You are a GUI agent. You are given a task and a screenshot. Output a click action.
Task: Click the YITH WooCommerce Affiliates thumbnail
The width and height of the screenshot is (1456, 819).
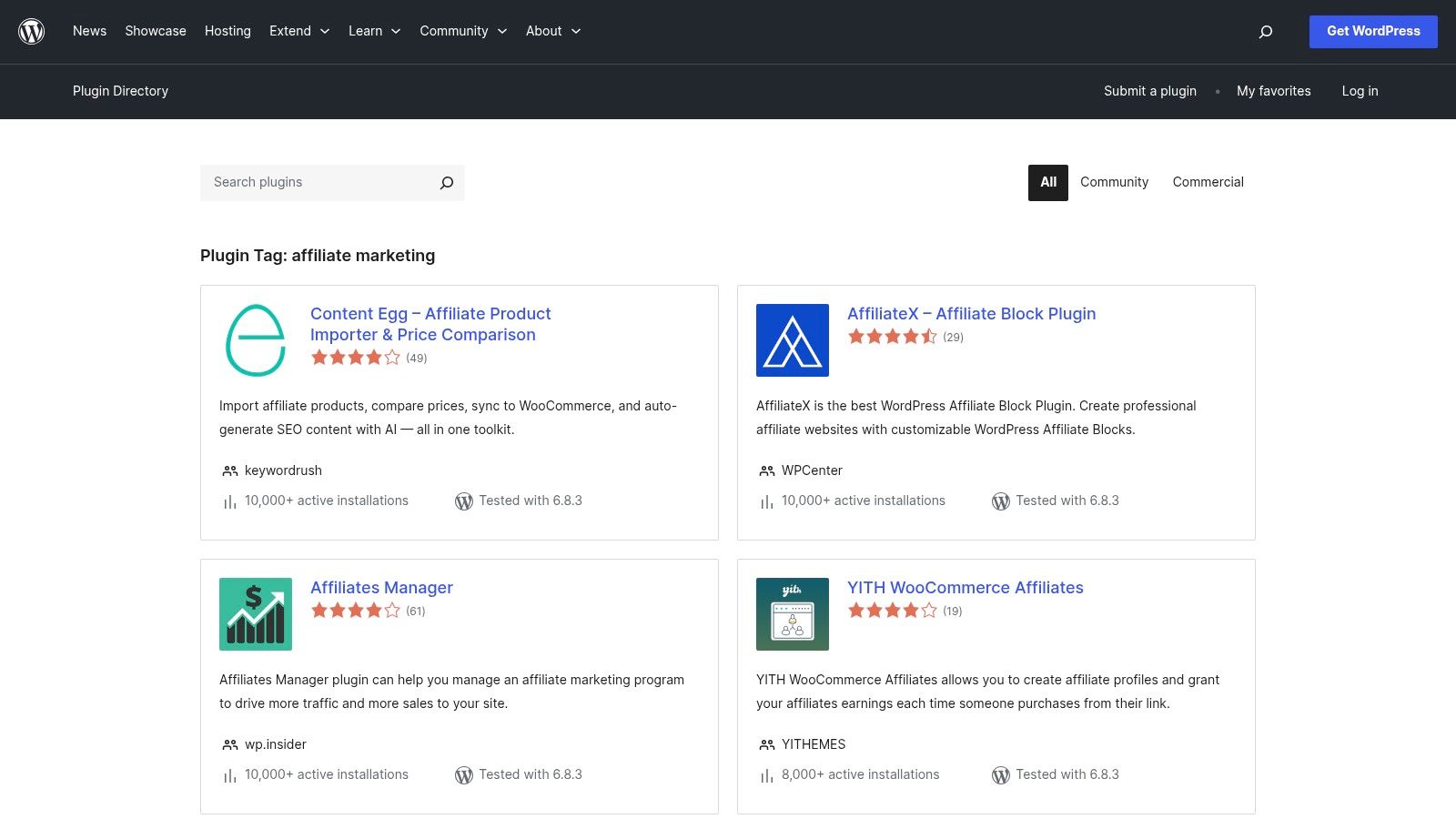click(792, 614)
